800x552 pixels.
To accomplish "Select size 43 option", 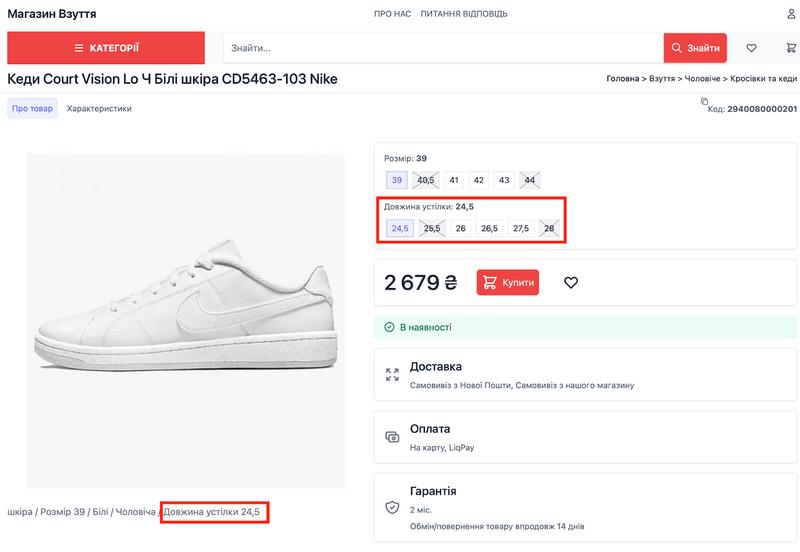I will coord(504,180).
